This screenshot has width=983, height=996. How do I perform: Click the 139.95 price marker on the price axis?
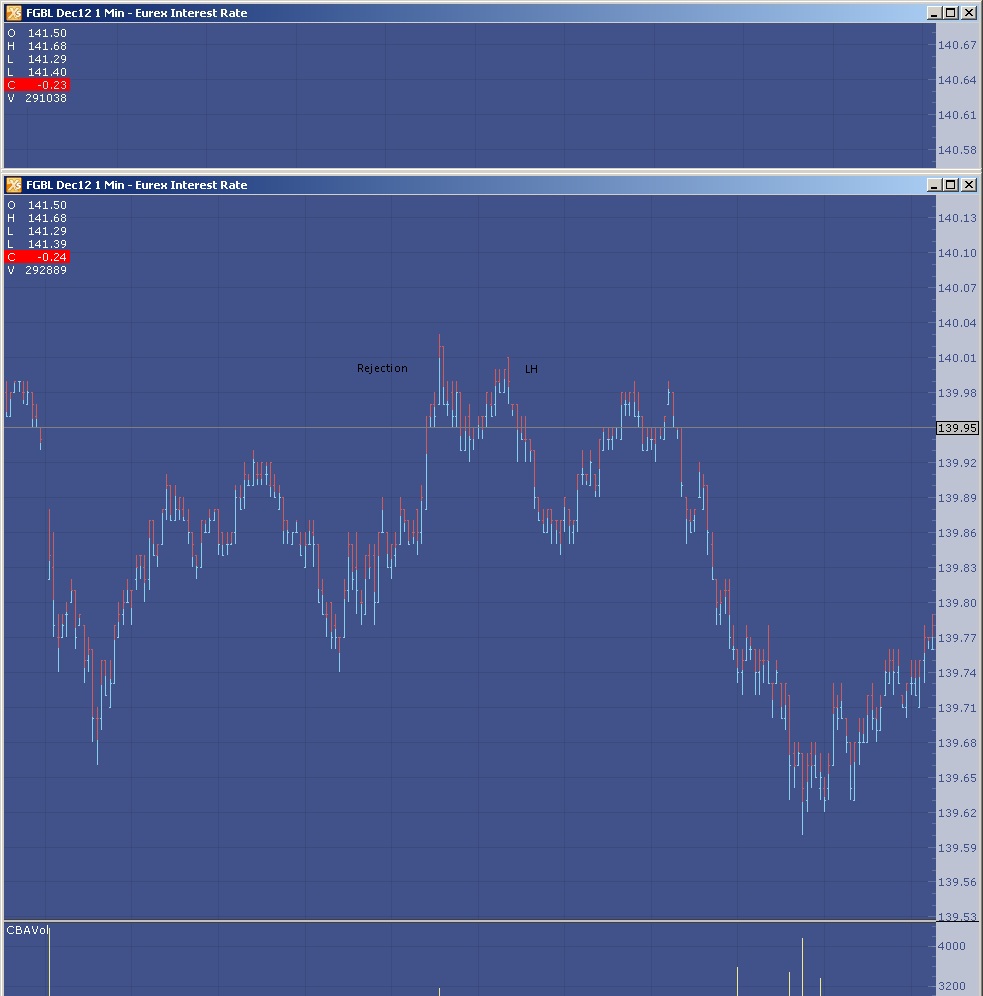tap(958, 428)
